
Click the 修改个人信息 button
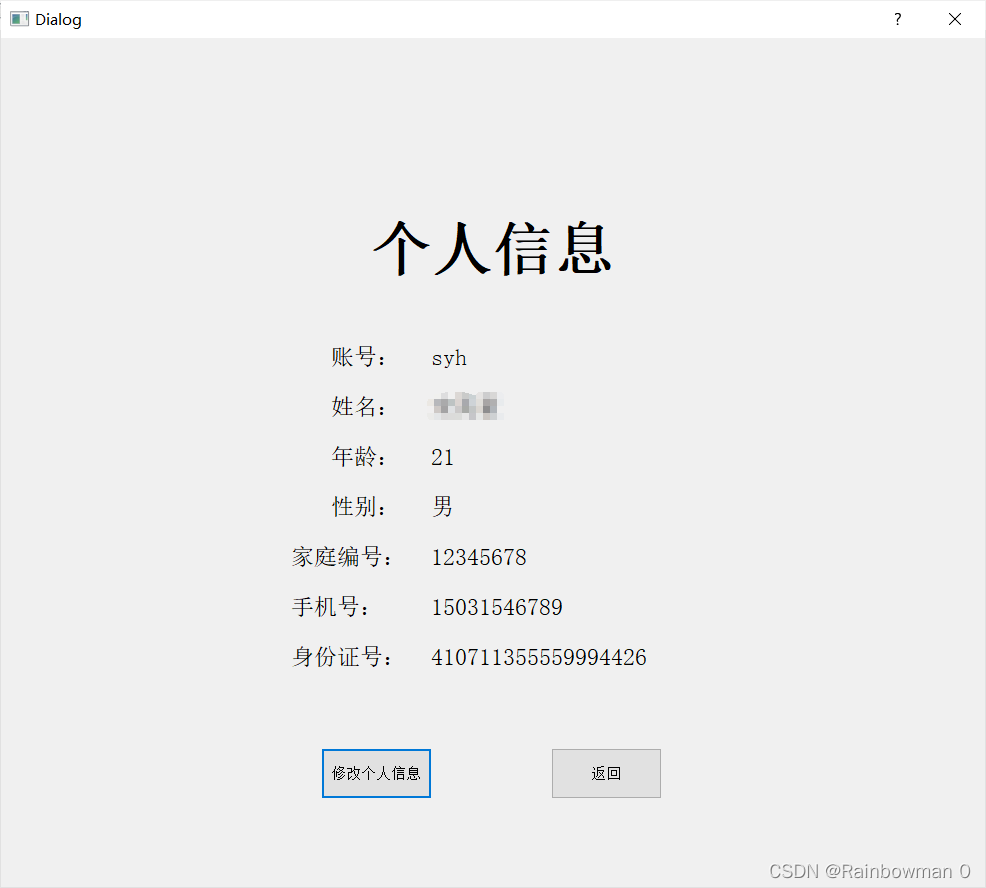click(376, 773)
